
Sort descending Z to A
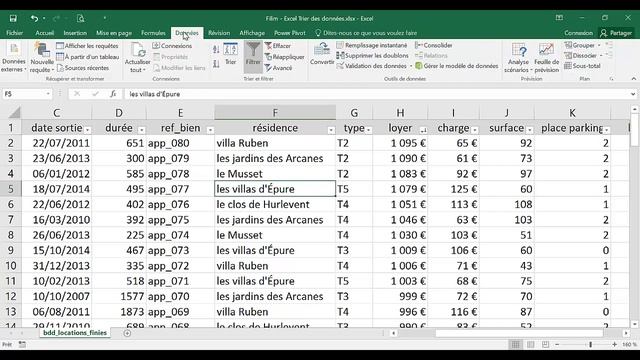(x=216, y=64)
